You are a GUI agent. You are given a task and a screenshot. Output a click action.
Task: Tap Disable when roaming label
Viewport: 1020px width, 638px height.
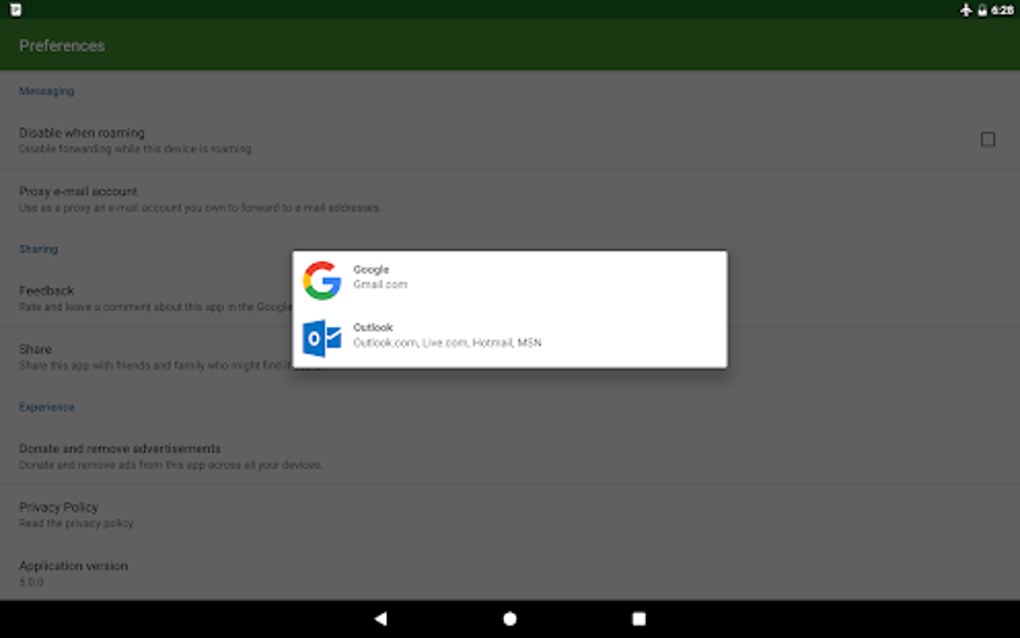(82, 133)
